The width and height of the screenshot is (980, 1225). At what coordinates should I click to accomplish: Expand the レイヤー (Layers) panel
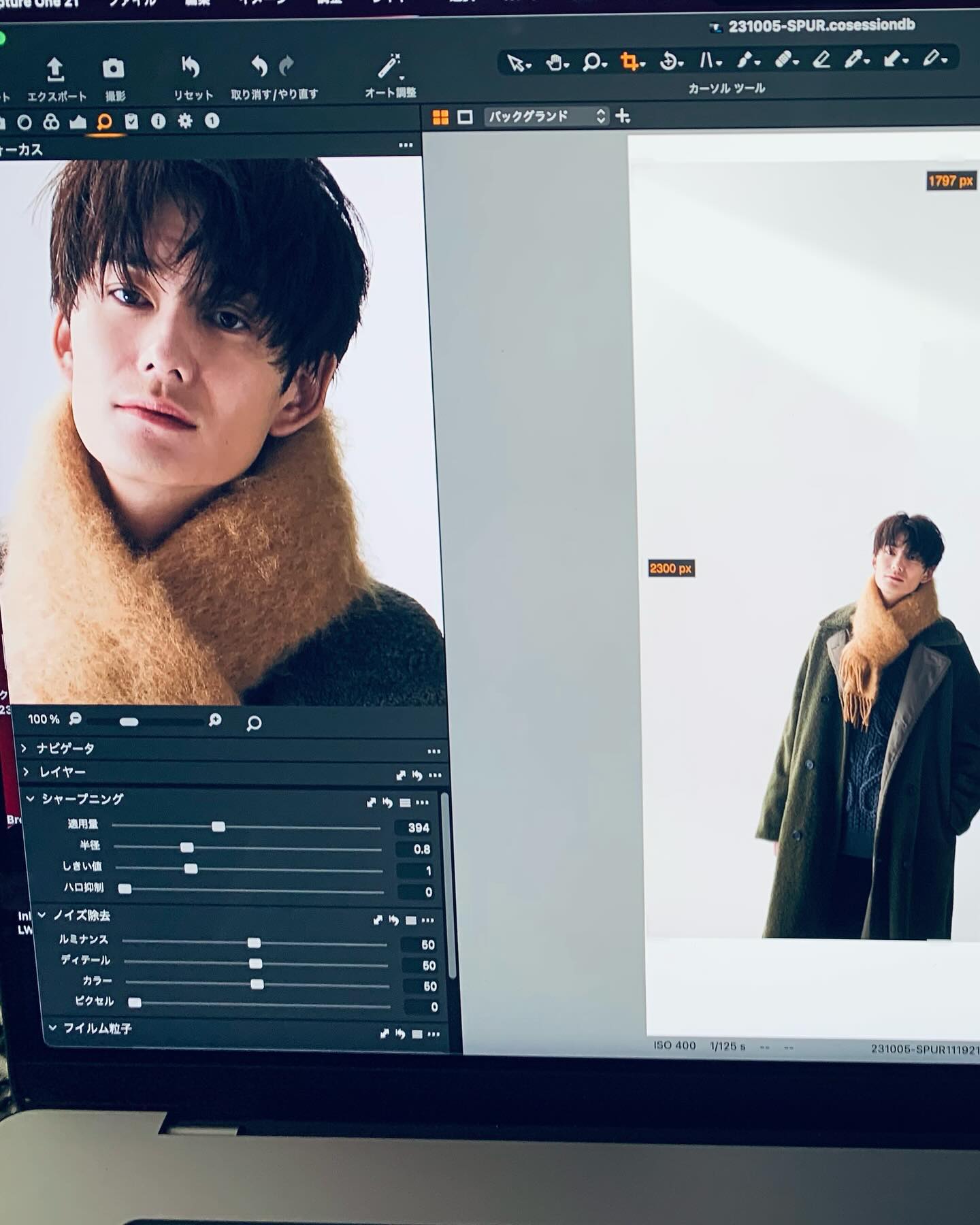[x=26, y=772]
